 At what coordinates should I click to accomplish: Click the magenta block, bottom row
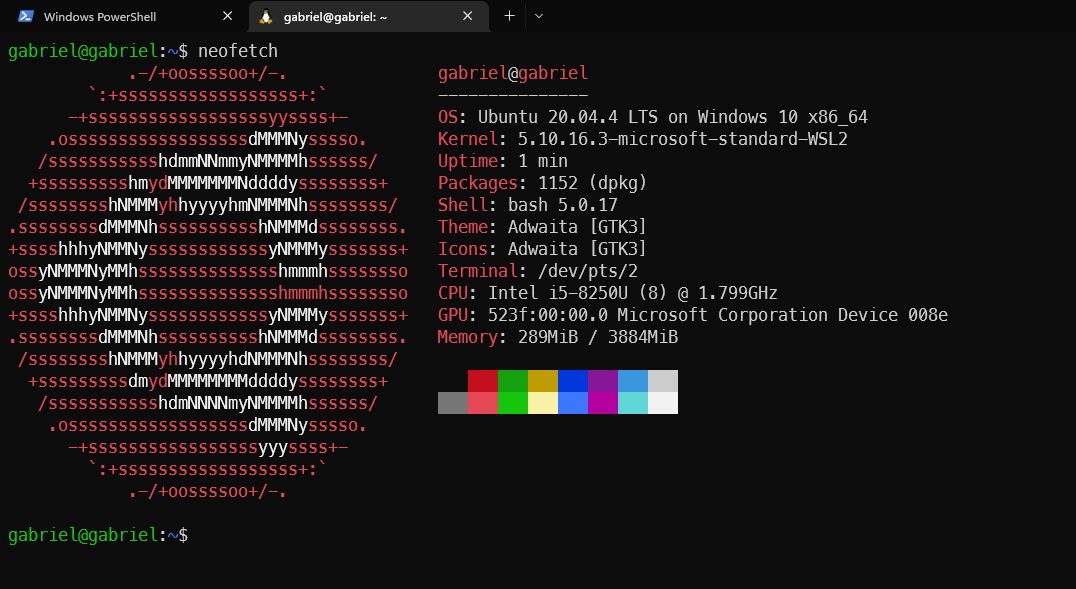click(x=603, y=403)
